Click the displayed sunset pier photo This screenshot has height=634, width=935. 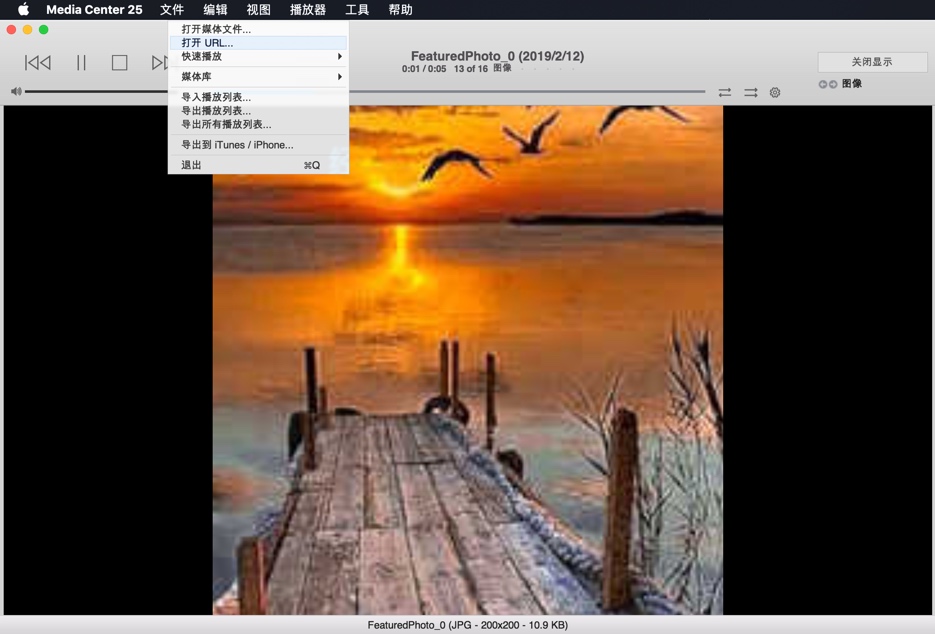pos(467,360)
